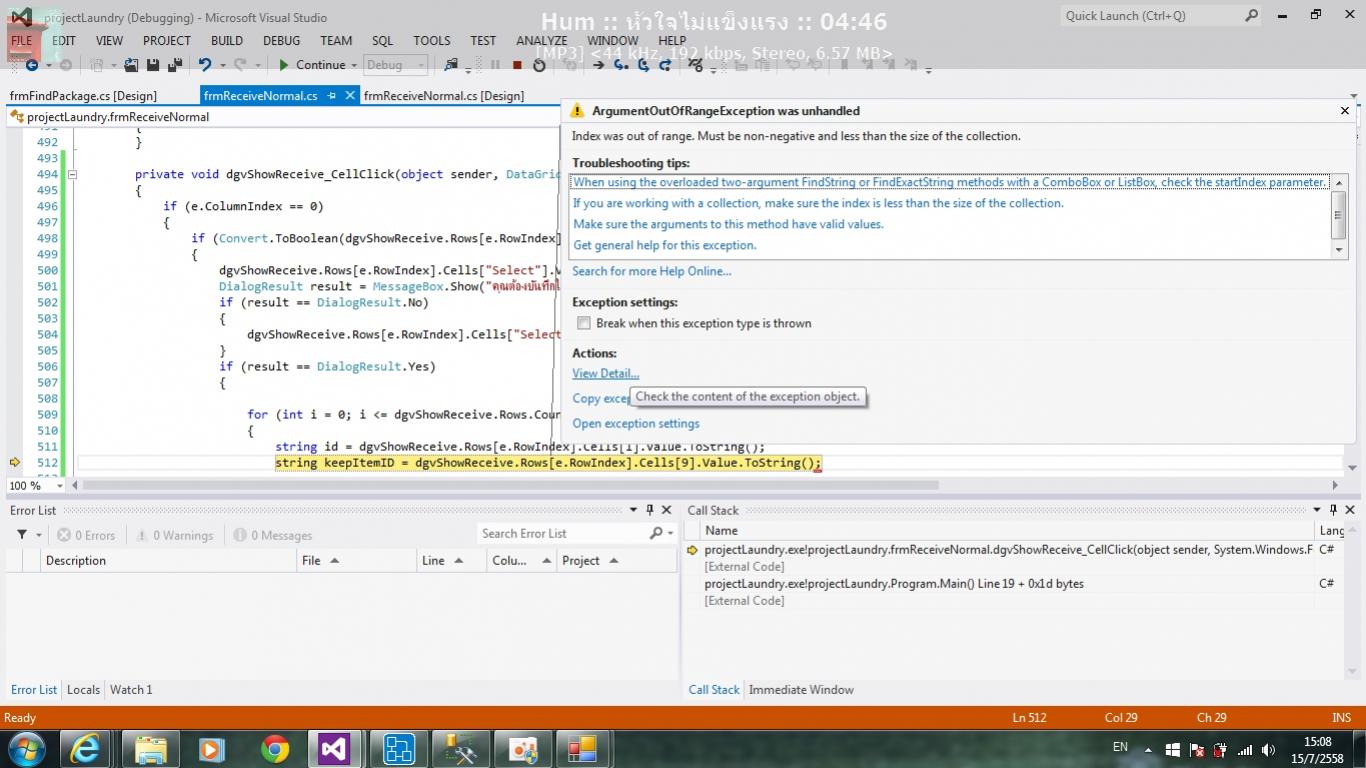Open the Undo history dropdown arrow
The height and width of the screenshot is (768, 1366).
[x=222, y=65]
